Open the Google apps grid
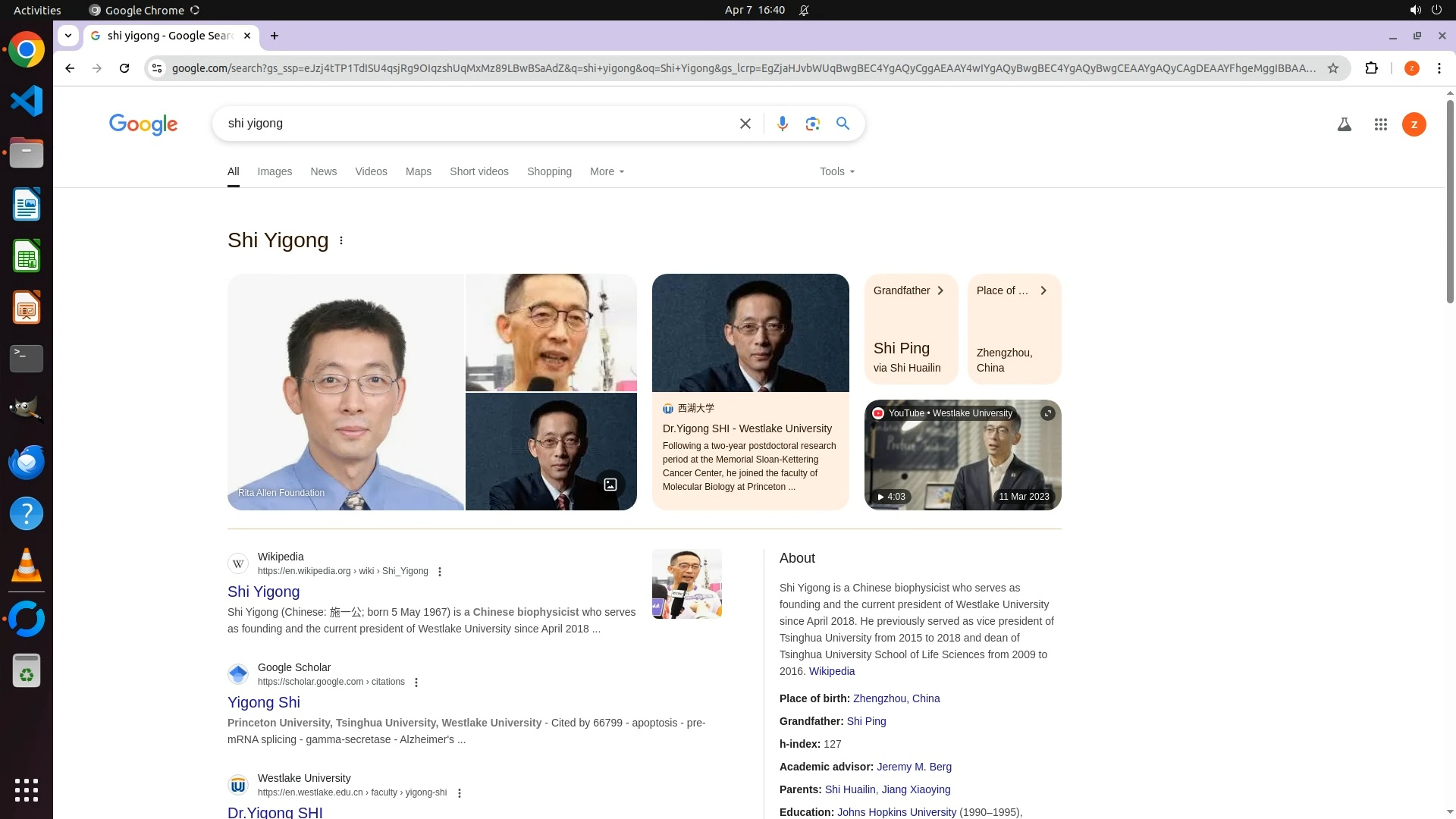Image resolution: width=1456 pixels, height=819 pixels. pyautogui.click(x=1380, y=124)
